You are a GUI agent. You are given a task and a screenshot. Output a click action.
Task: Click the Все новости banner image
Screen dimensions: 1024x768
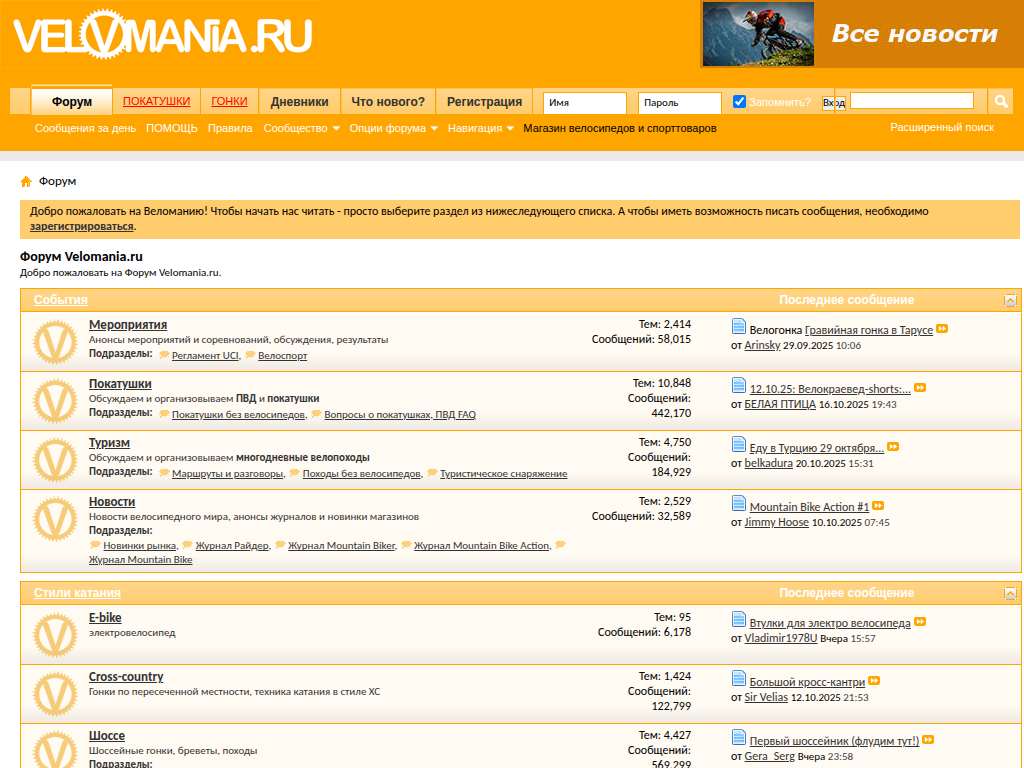pos(860,34)
